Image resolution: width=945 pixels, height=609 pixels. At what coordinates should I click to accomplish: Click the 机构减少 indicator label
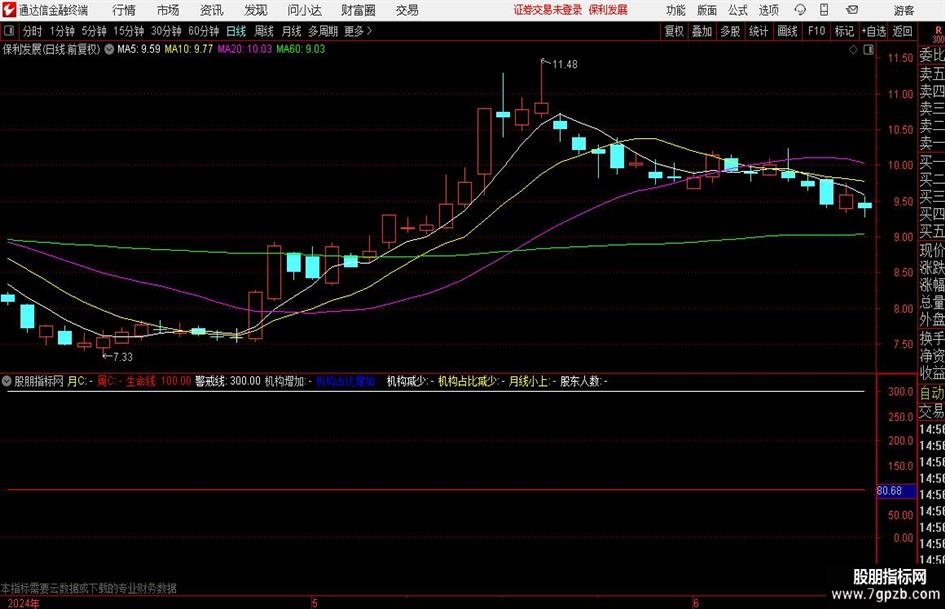pos(410,381)
